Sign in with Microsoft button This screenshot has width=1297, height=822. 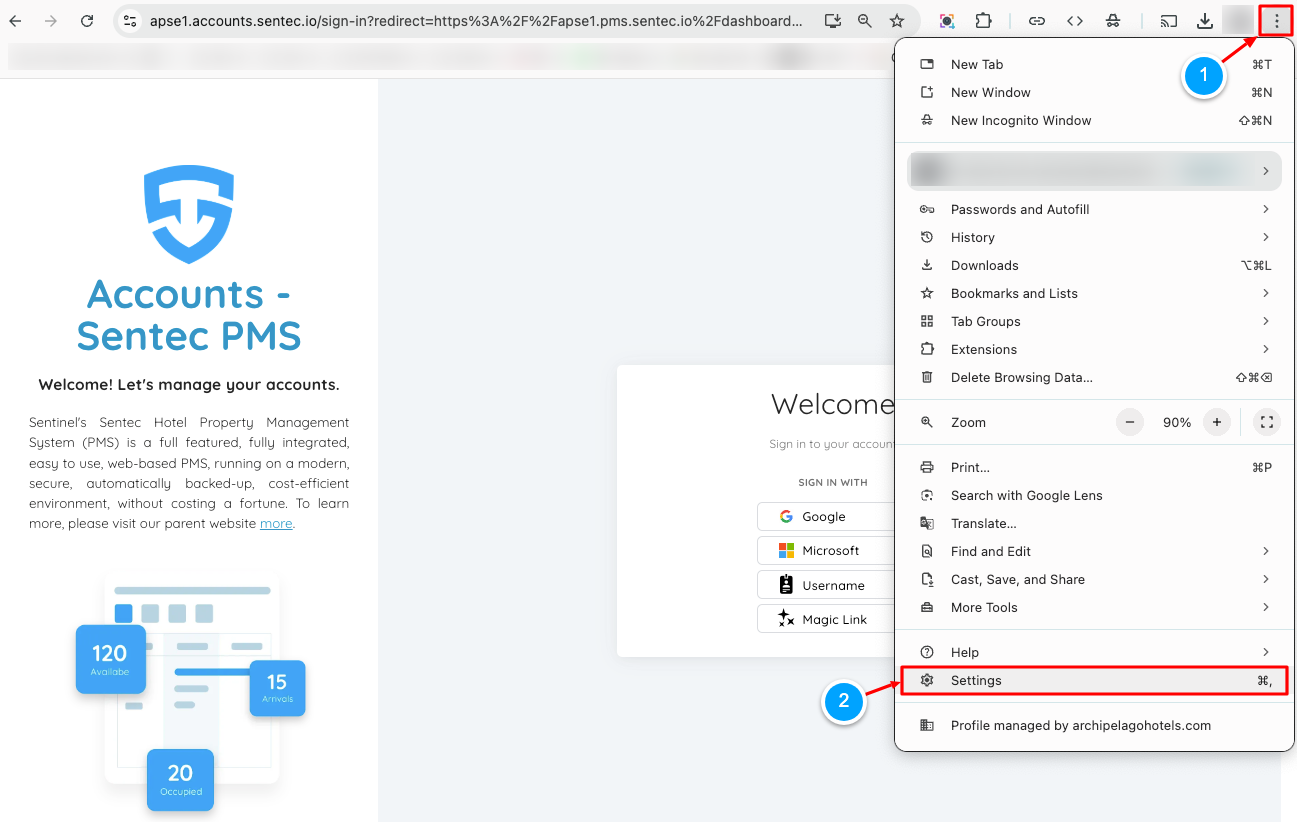point(826,551)
